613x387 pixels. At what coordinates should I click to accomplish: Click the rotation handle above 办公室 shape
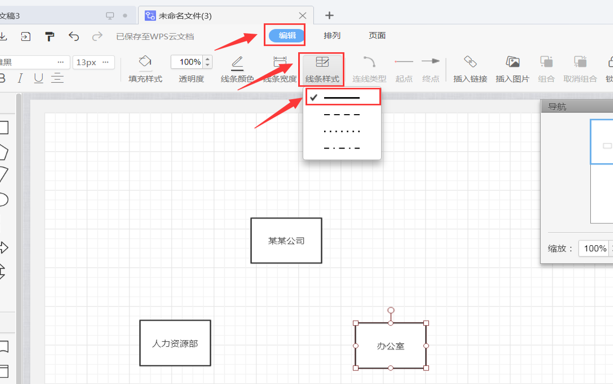point(391,310)
